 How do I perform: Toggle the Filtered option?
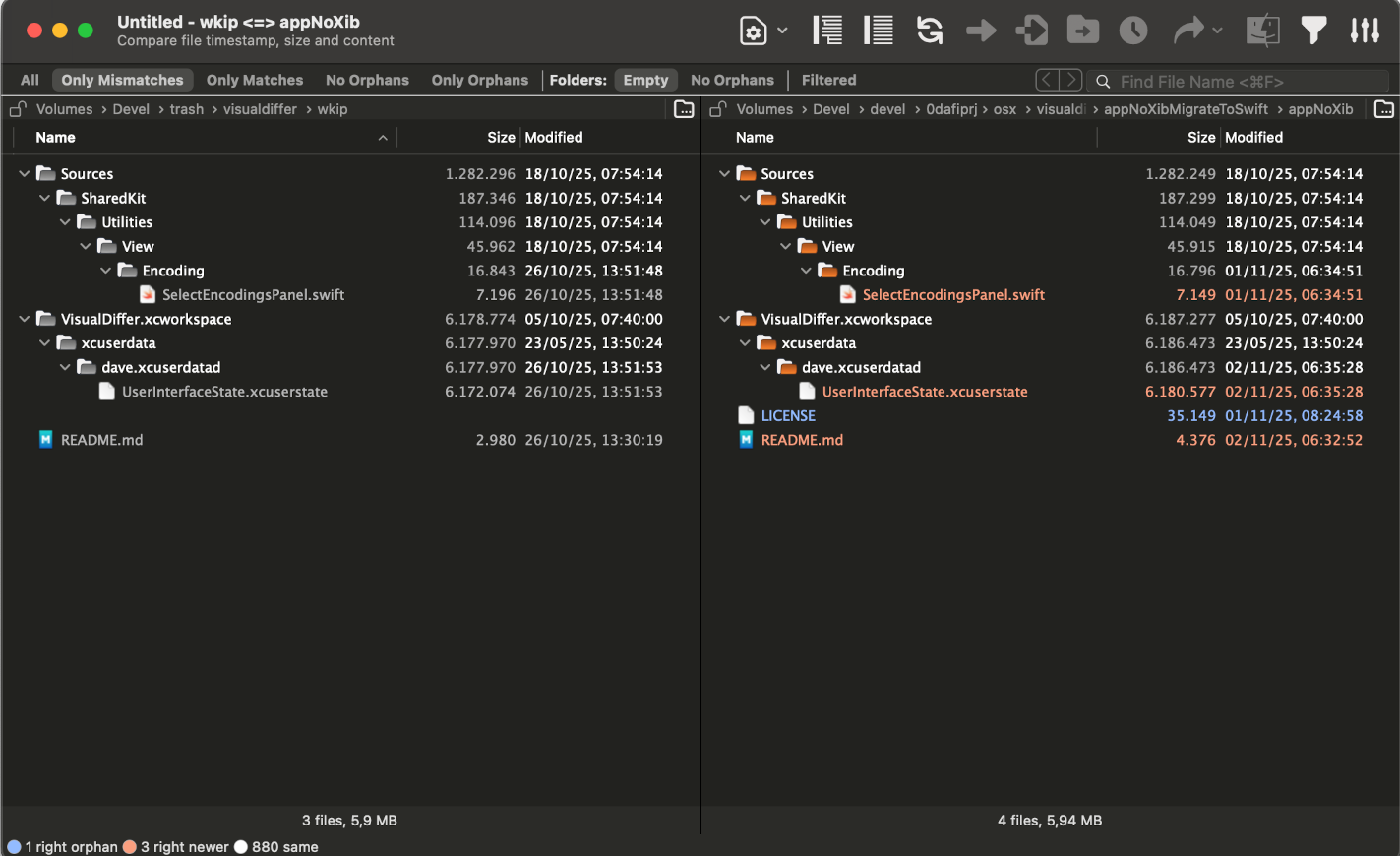828,80
